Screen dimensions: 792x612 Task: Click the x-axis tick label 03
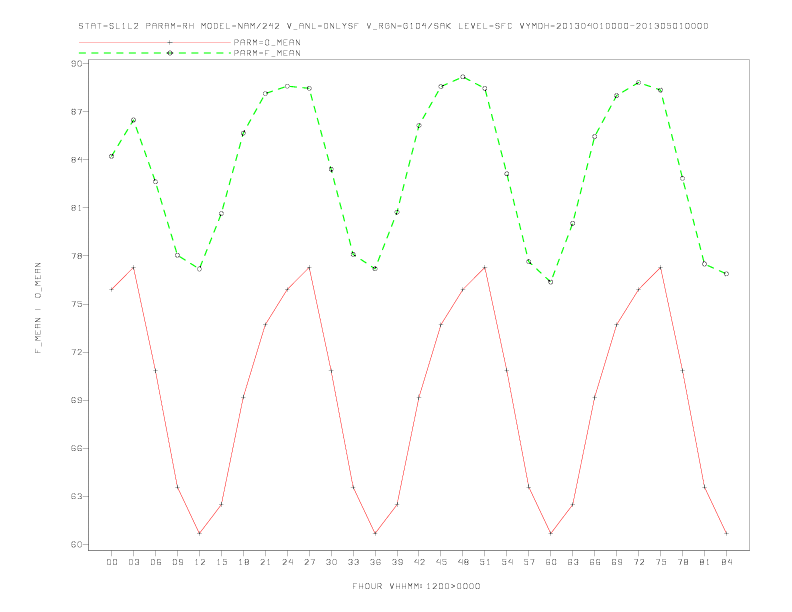[x=133, y=562]
